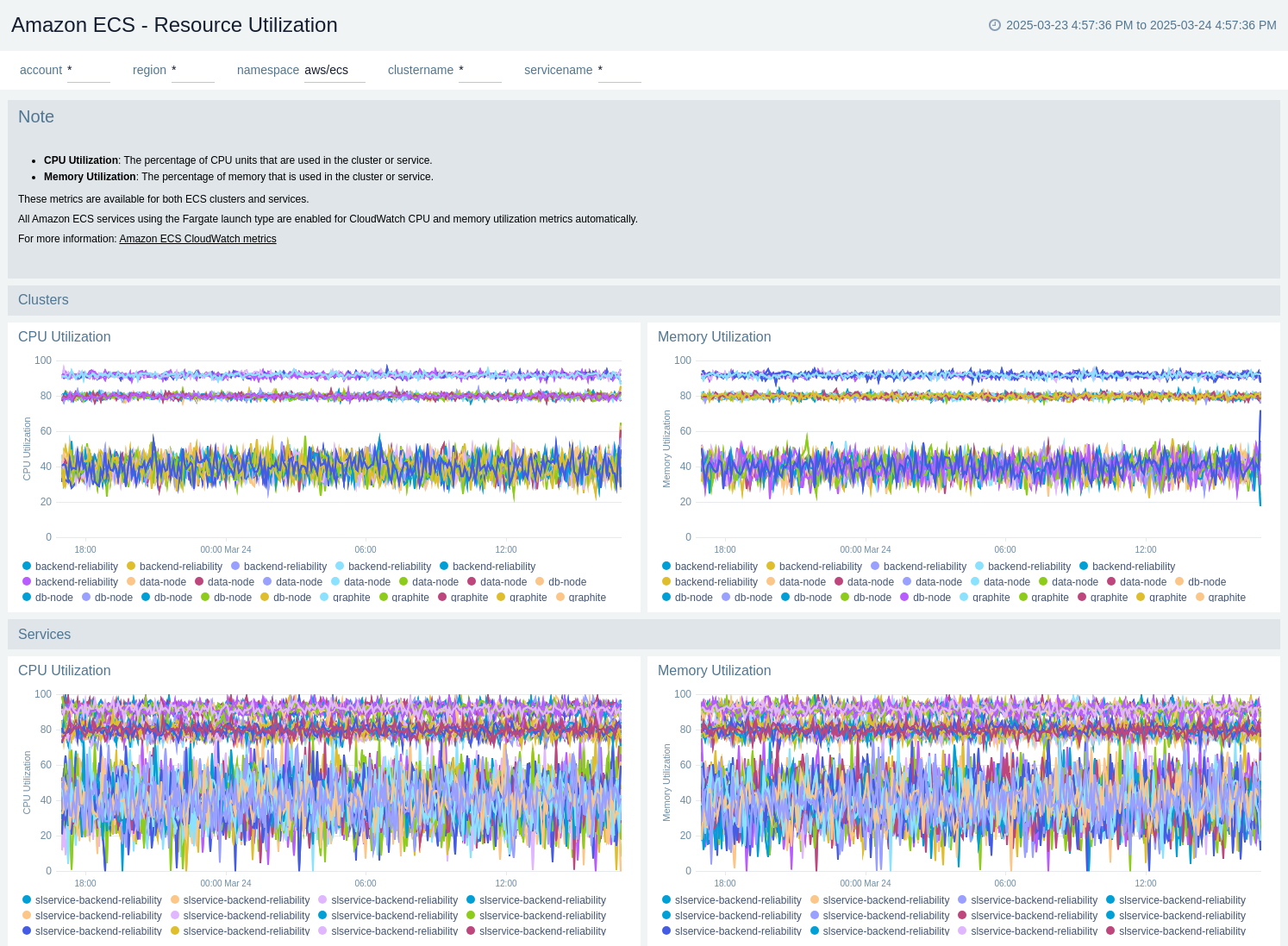This screenshot has height=946, width=1288.
Task: Toggle purple backend-reliability series in Clusters CPU legend
Action: click(x=70, y=582)
